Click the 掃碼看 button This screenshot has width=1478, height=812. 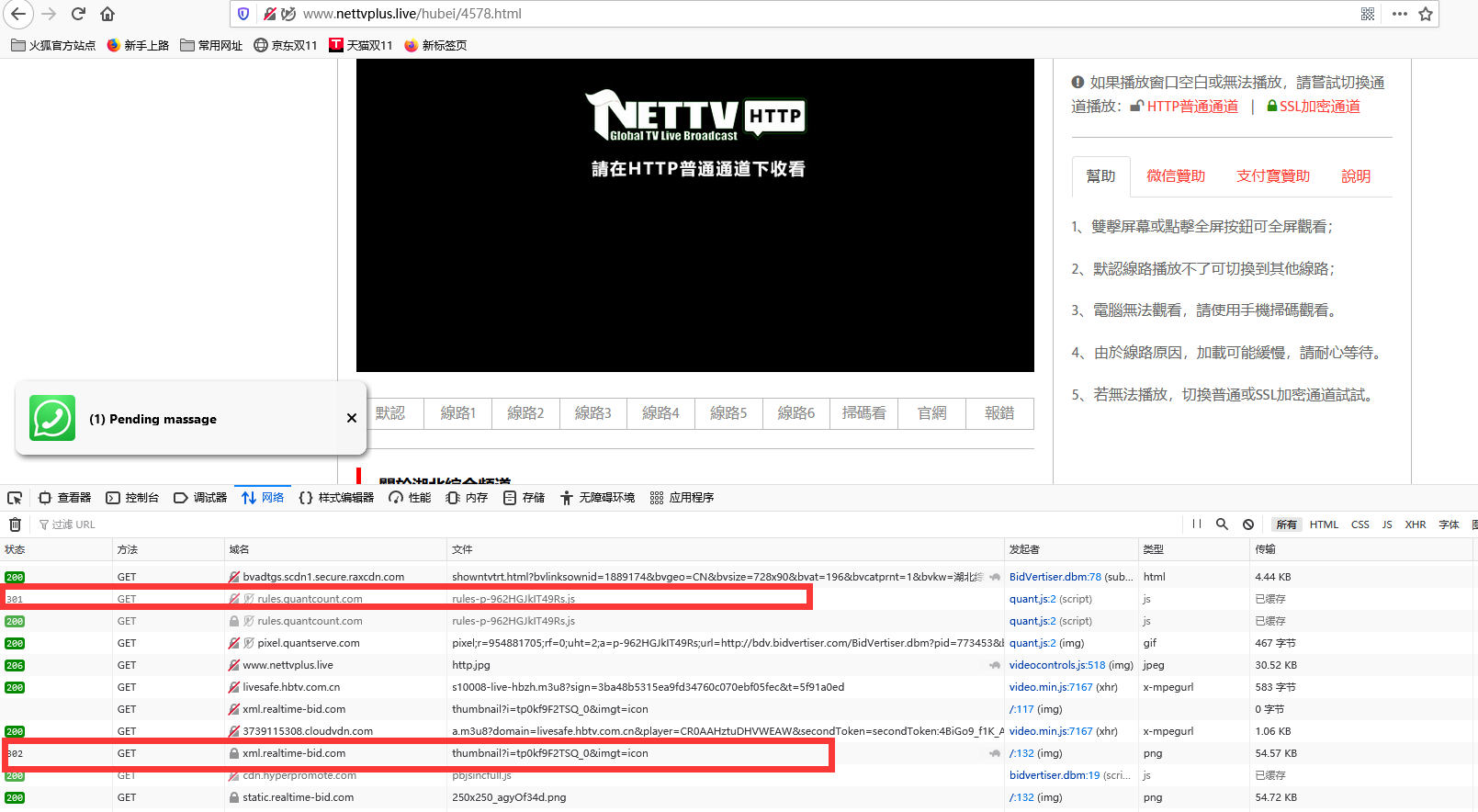[864, 413]
